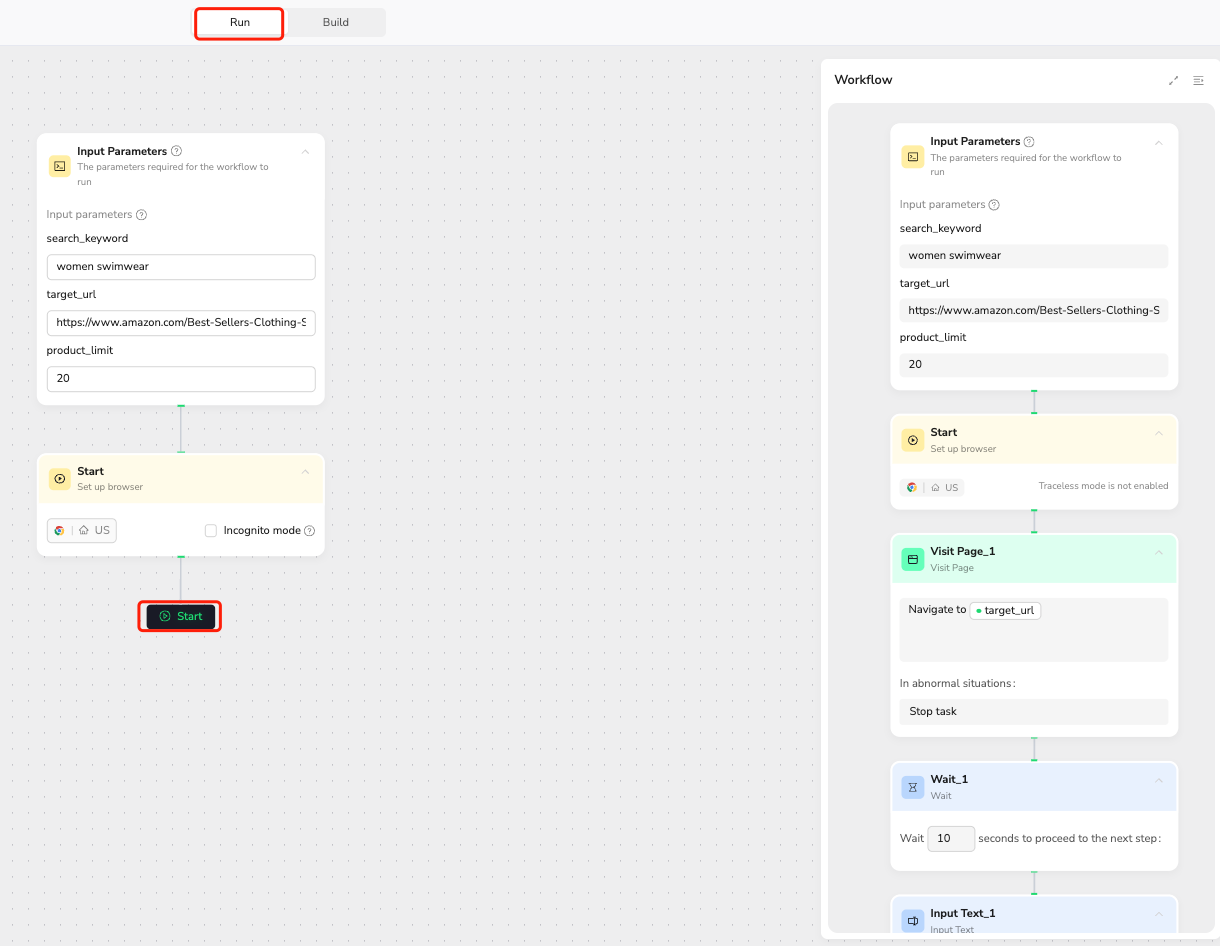Open the Chrome US browser selector on canvas
This screenshot has width=1220, height=946.
tap(82, 531)
